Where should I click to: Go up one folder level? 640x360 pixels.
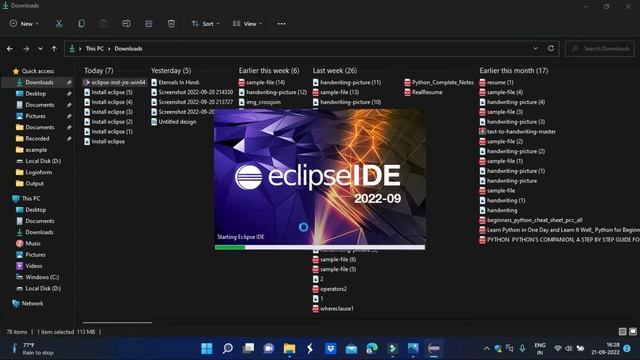(x=54, y=49)
